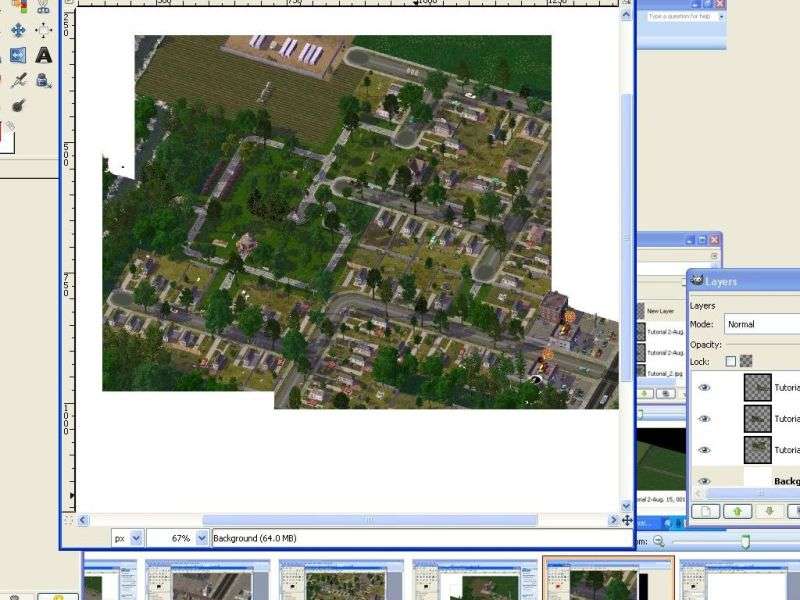Click the zoom out magnifier icon
The width and height of the screenshot is (800, 600).
pos(658,541)
